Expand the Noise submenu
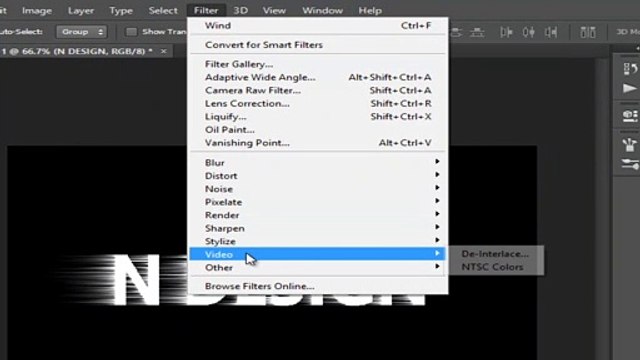Screen dimensions: 640x360 tap(318, 189)
